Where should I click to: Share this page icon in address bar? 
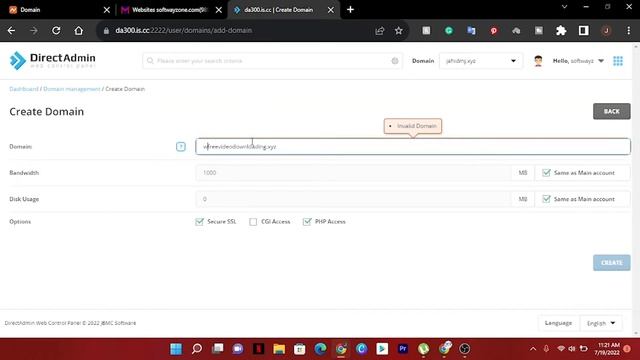380,31
